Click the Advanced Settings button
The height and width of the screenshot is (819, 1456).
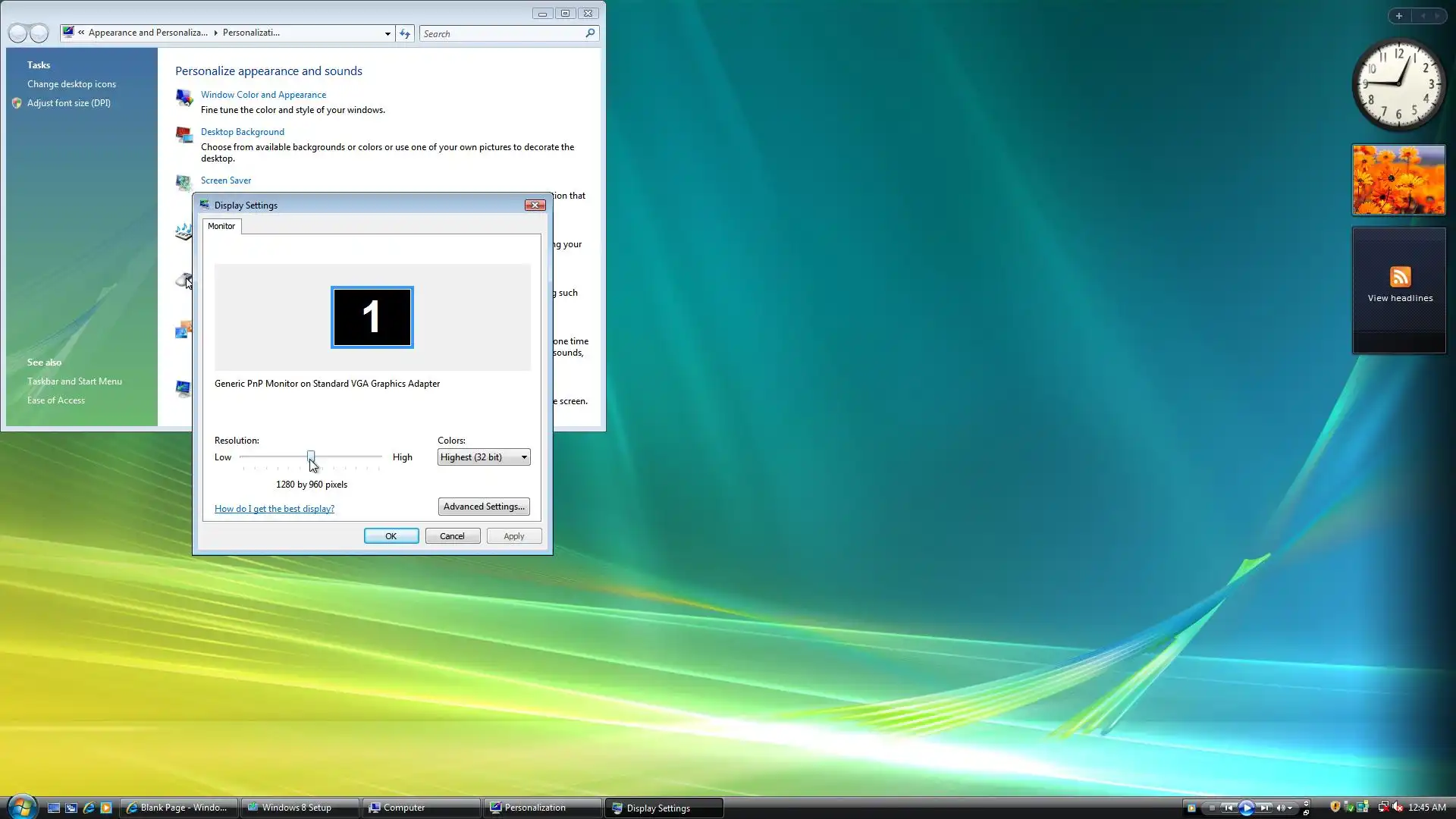pyautogui.click(x=484, y=507)
